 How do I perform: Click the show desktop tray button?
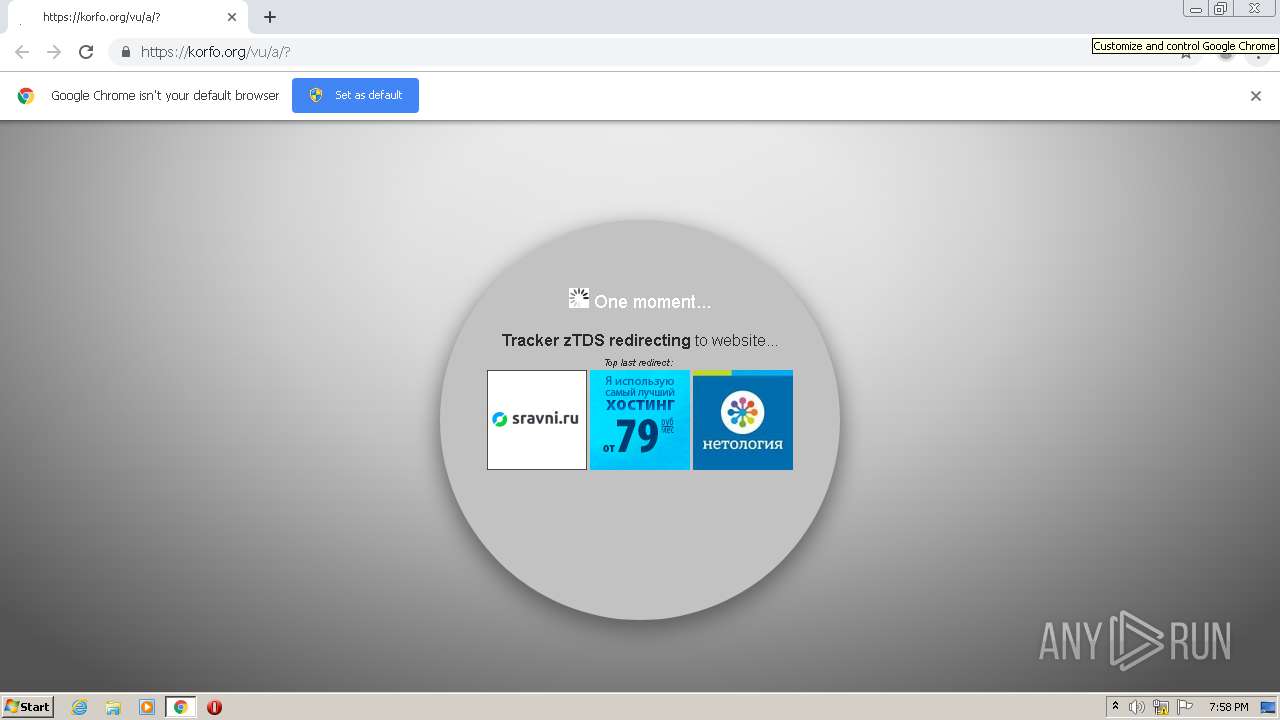click(1268, 707)
